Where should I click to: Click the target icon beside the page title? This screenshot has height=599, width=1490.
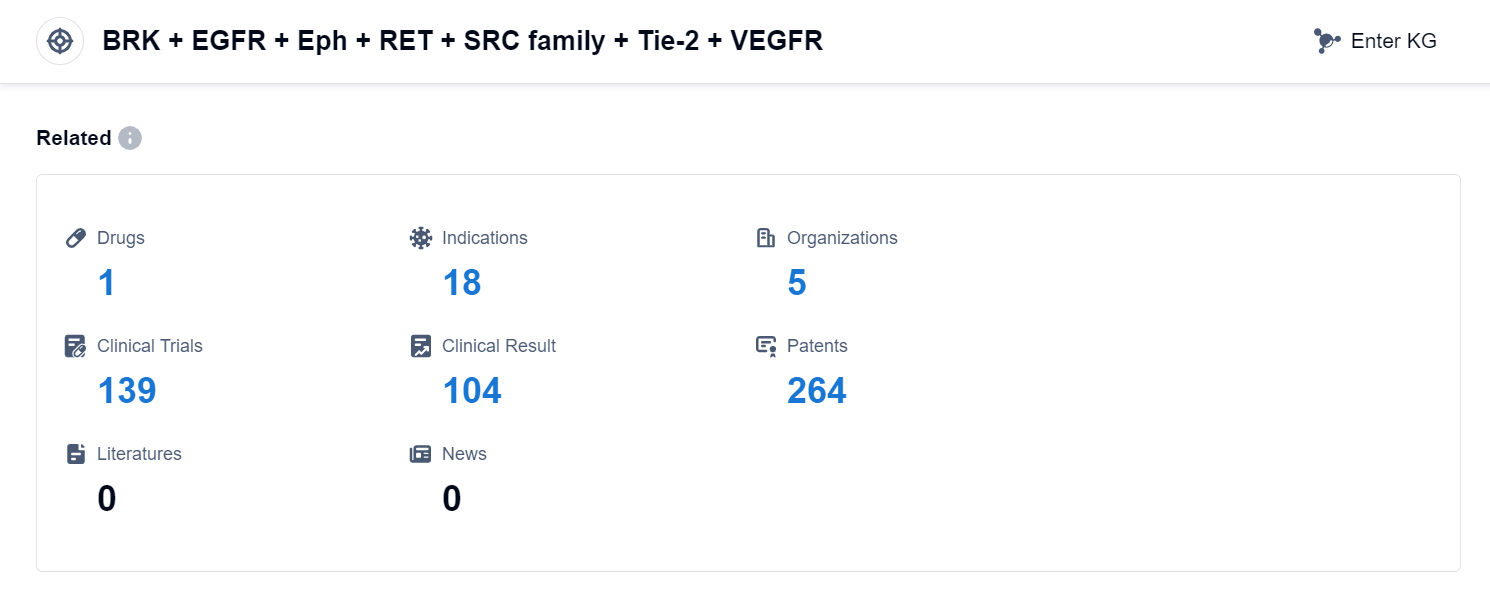(60, 41)
